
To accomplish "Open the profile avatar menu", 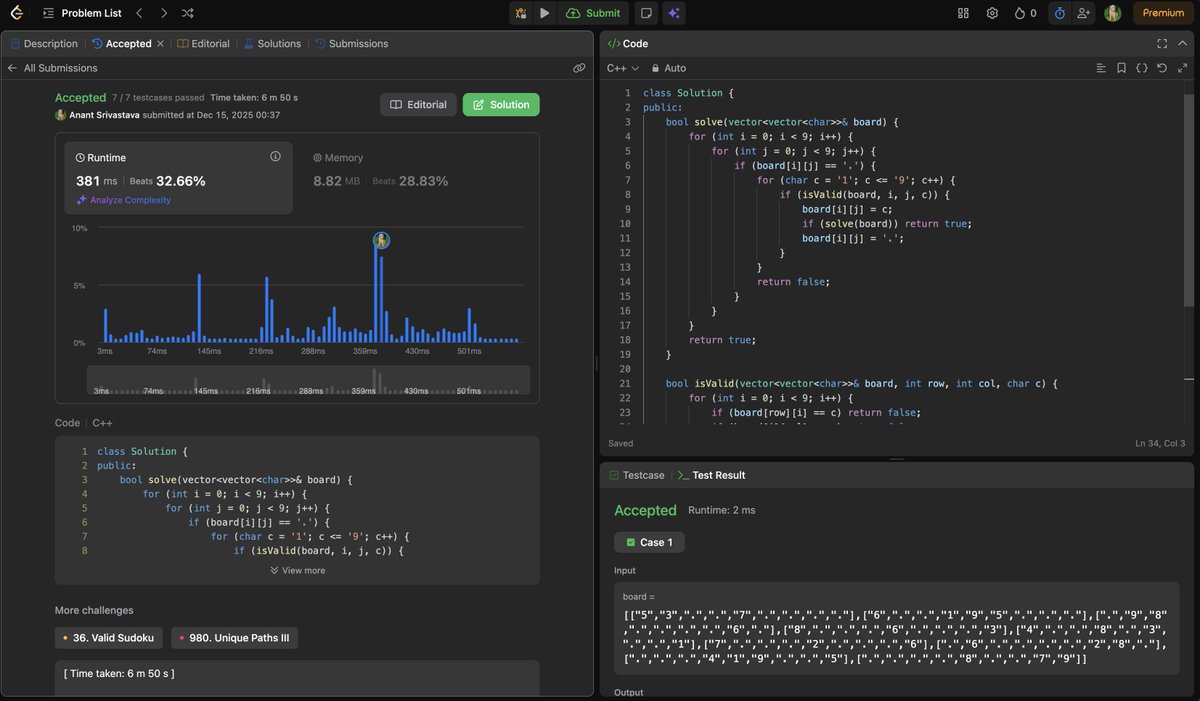I will click(1113, 13).
